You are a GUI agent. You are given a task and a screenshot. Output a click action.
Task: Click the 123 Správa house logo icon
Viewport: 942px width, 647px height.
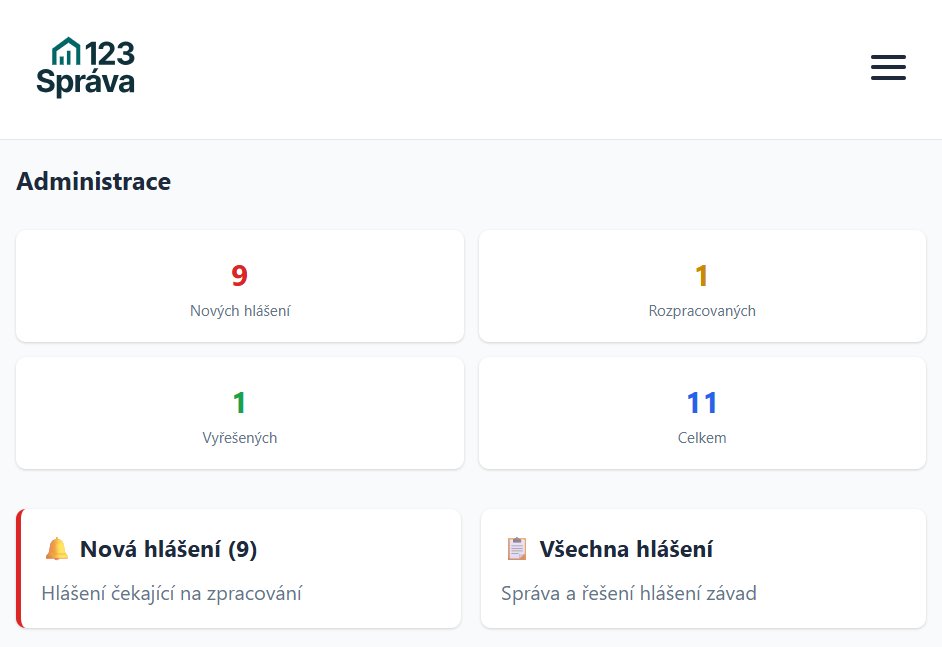(x=67, y=52)
